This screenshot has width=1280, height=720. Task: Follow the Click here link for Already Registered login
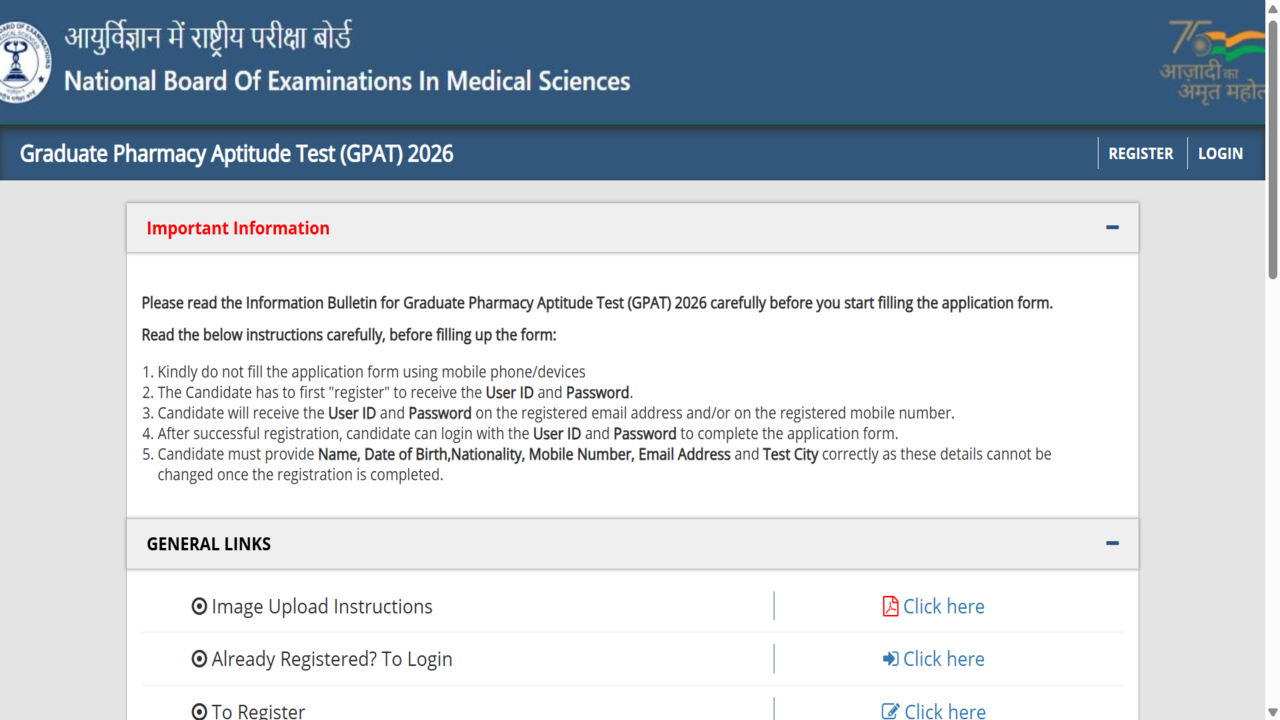943,659
